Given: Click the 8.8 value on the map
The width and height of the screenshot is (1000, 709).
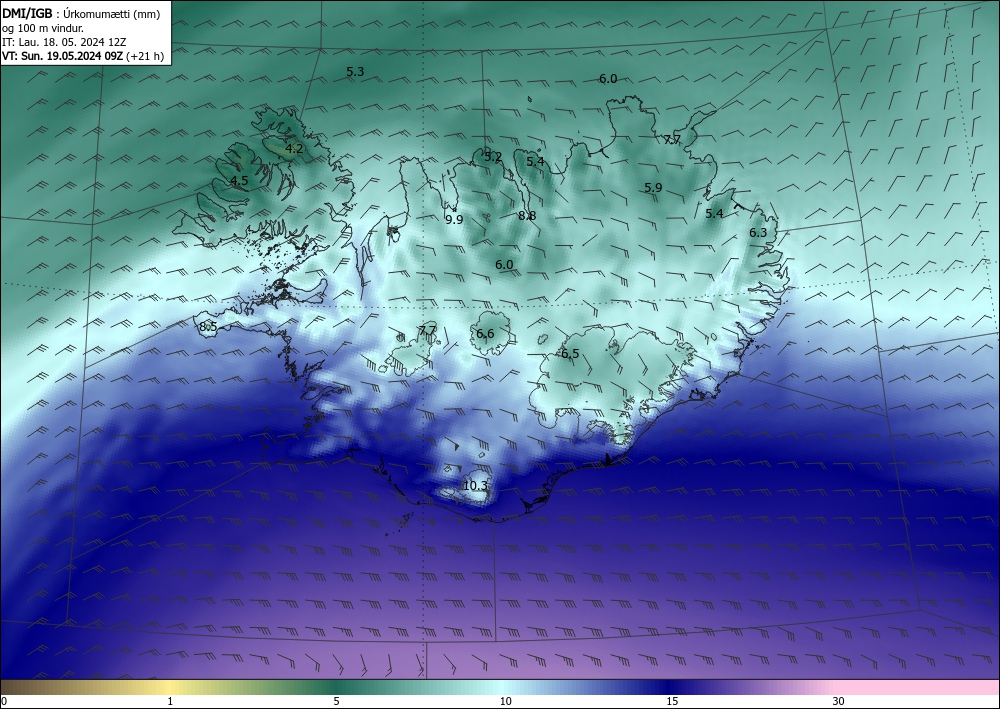Looking at the screenshot, I should click(x=527, y=216).
